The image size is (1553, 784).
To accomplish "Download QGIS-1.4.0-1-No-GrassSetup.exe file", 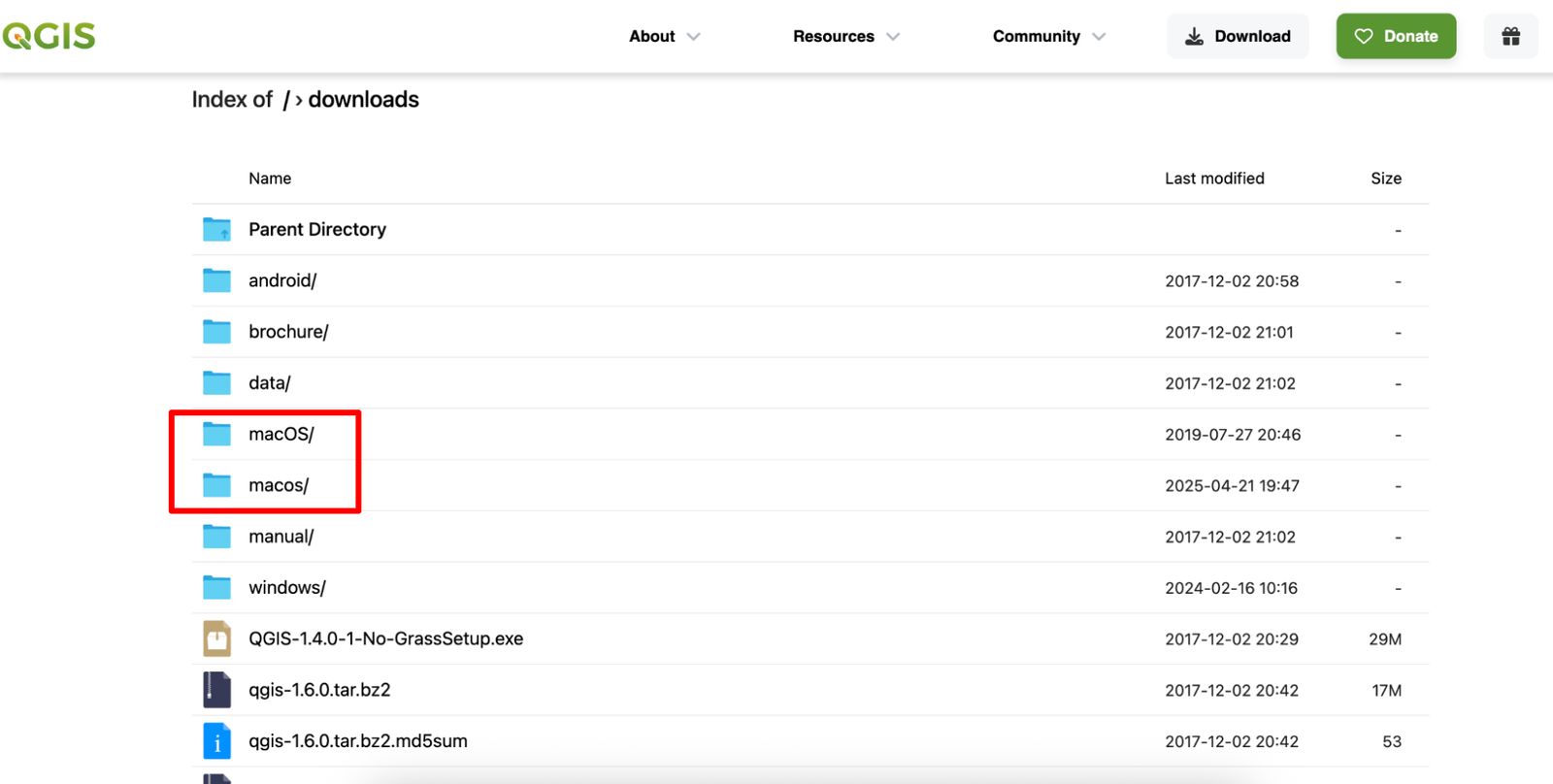I will 385,638.
